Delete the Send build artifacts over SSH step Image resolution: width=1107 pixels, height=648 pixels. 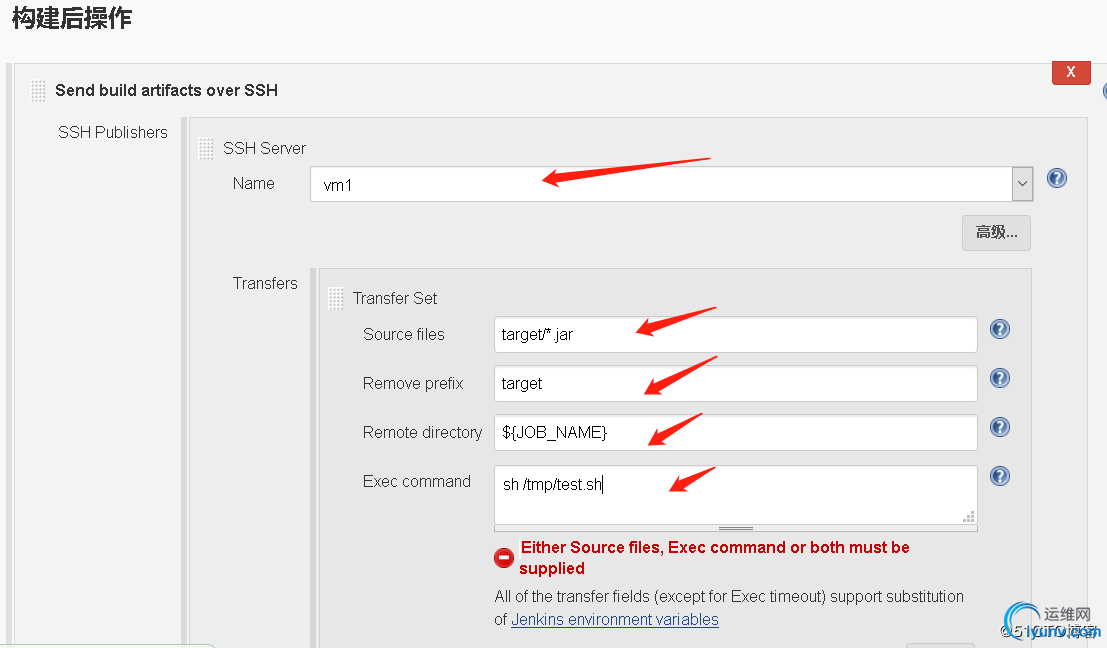(x=1071, y=72)
